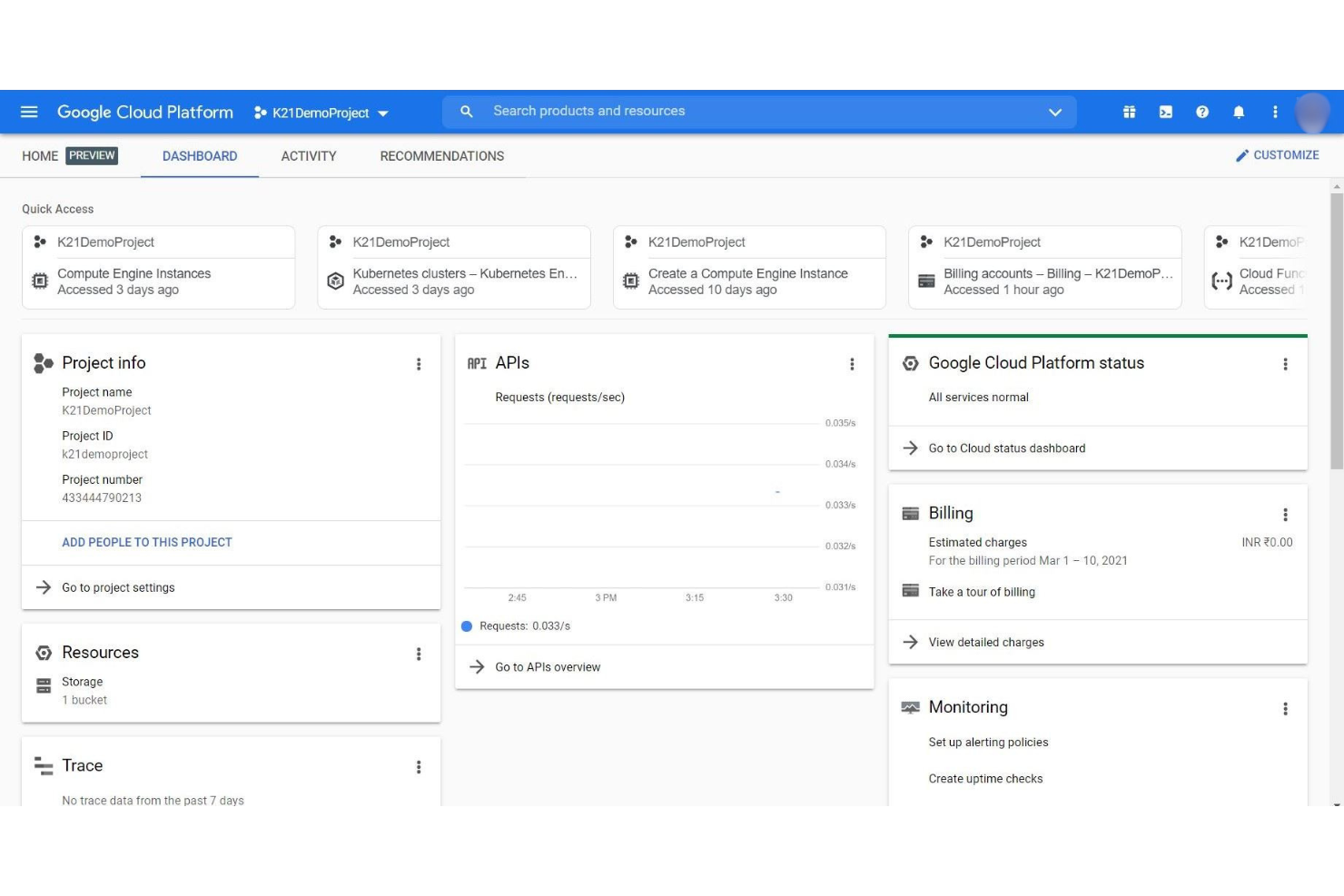Open the Google Cloud products grid icon
This screenshot has width=1344, height=896.
click(x=1130, y=112)
